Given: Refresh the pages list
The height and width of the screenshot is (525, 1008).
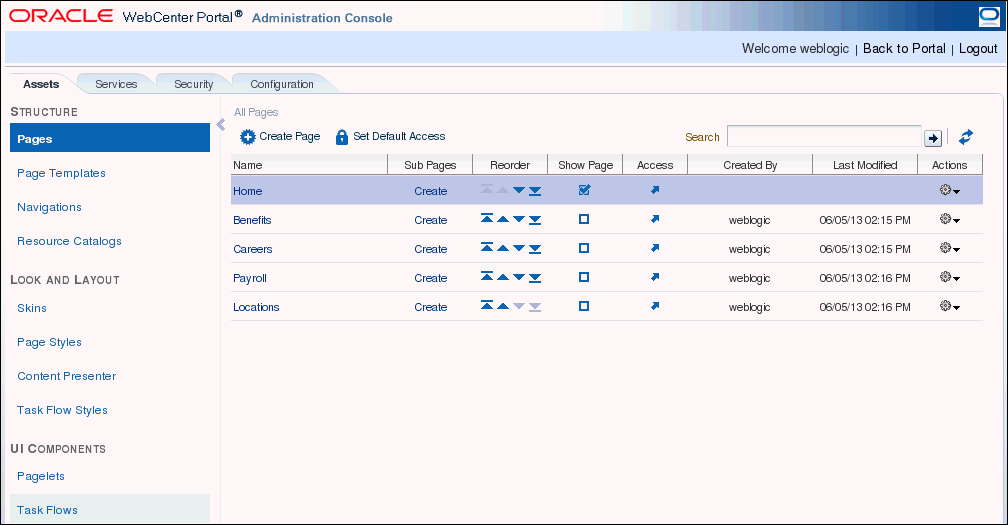Looking at the screenshot, I should 966,137.
